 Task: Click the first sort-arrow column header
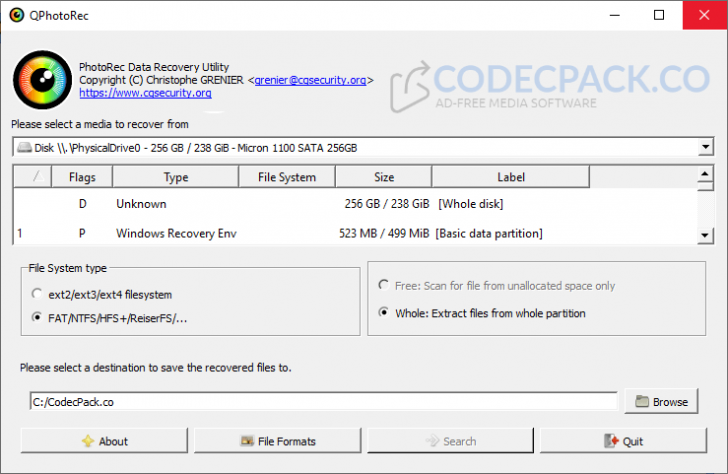click(33, 177)
